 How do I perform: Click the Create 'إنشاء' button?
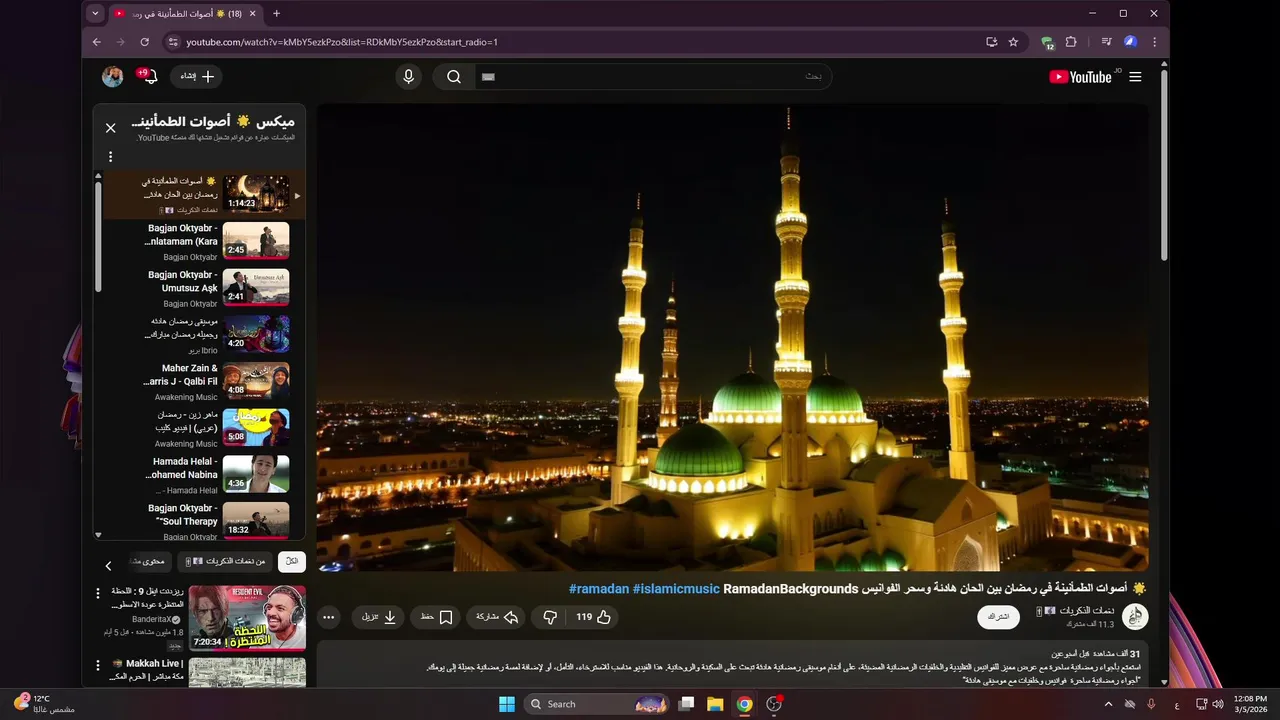(197, 77)
